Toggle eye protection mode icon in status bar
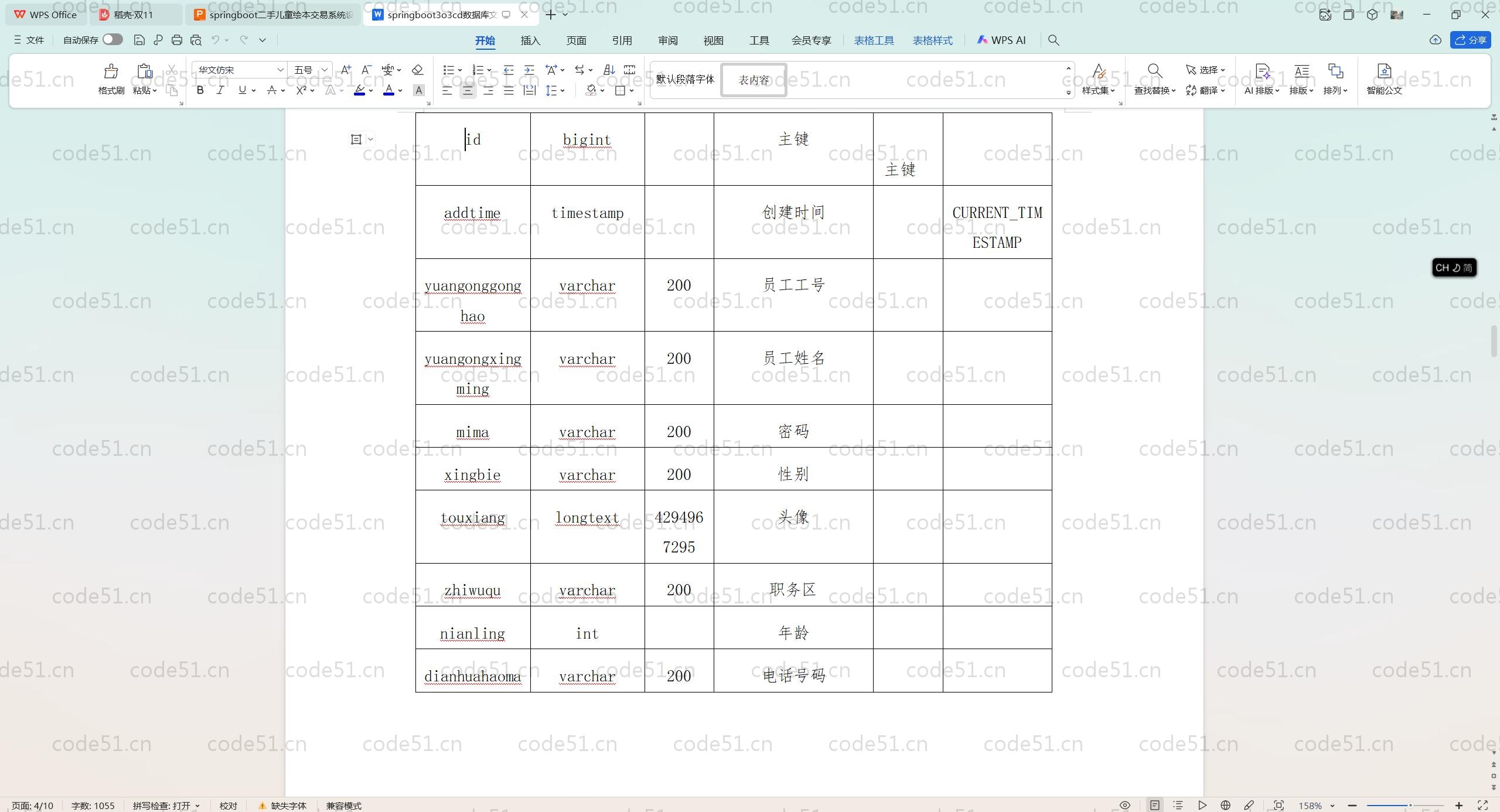The image size is (1500, 812). pos(1124,805)
